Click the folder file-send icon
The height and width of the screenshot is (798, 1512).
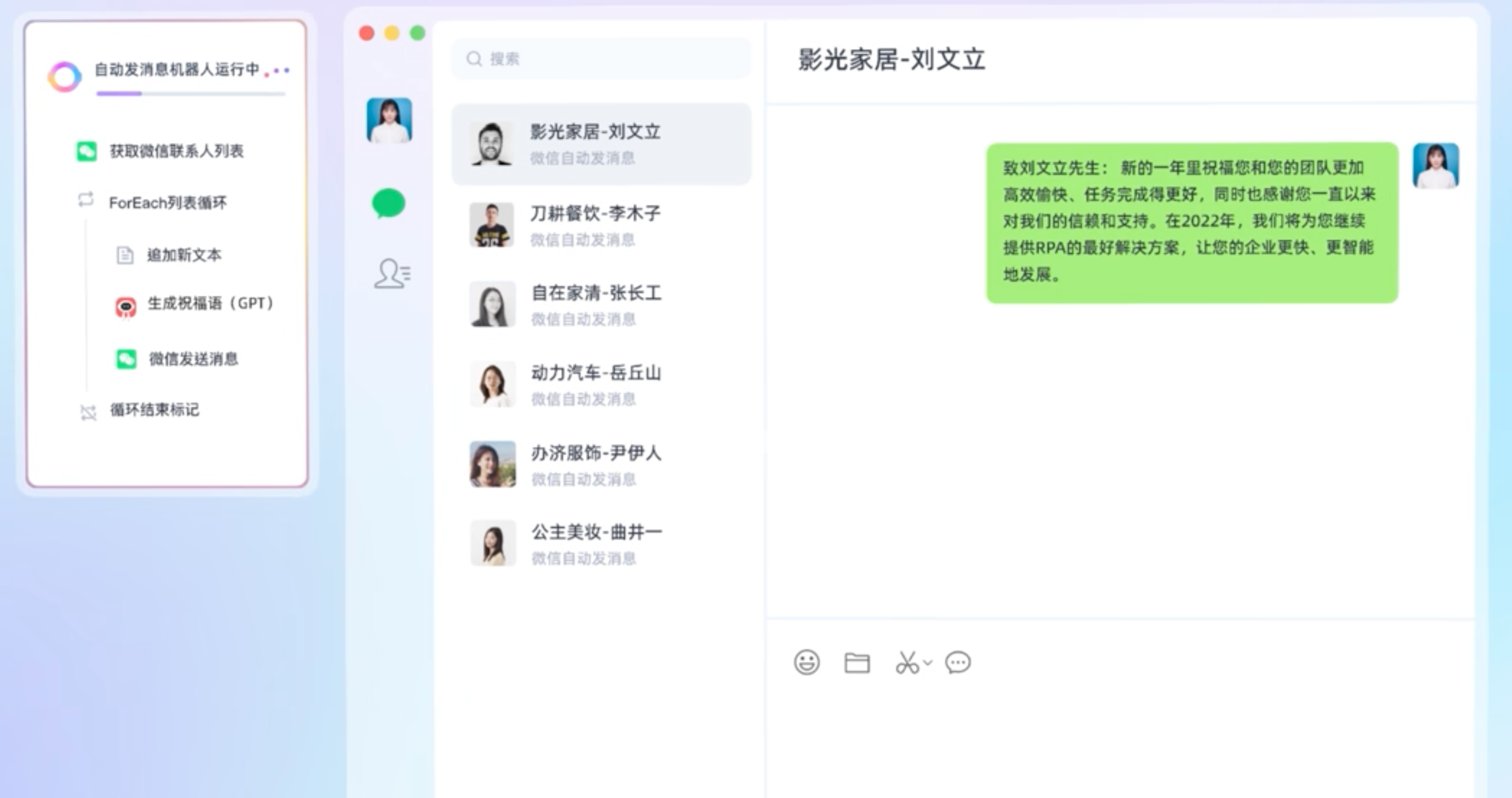(857, 663)
